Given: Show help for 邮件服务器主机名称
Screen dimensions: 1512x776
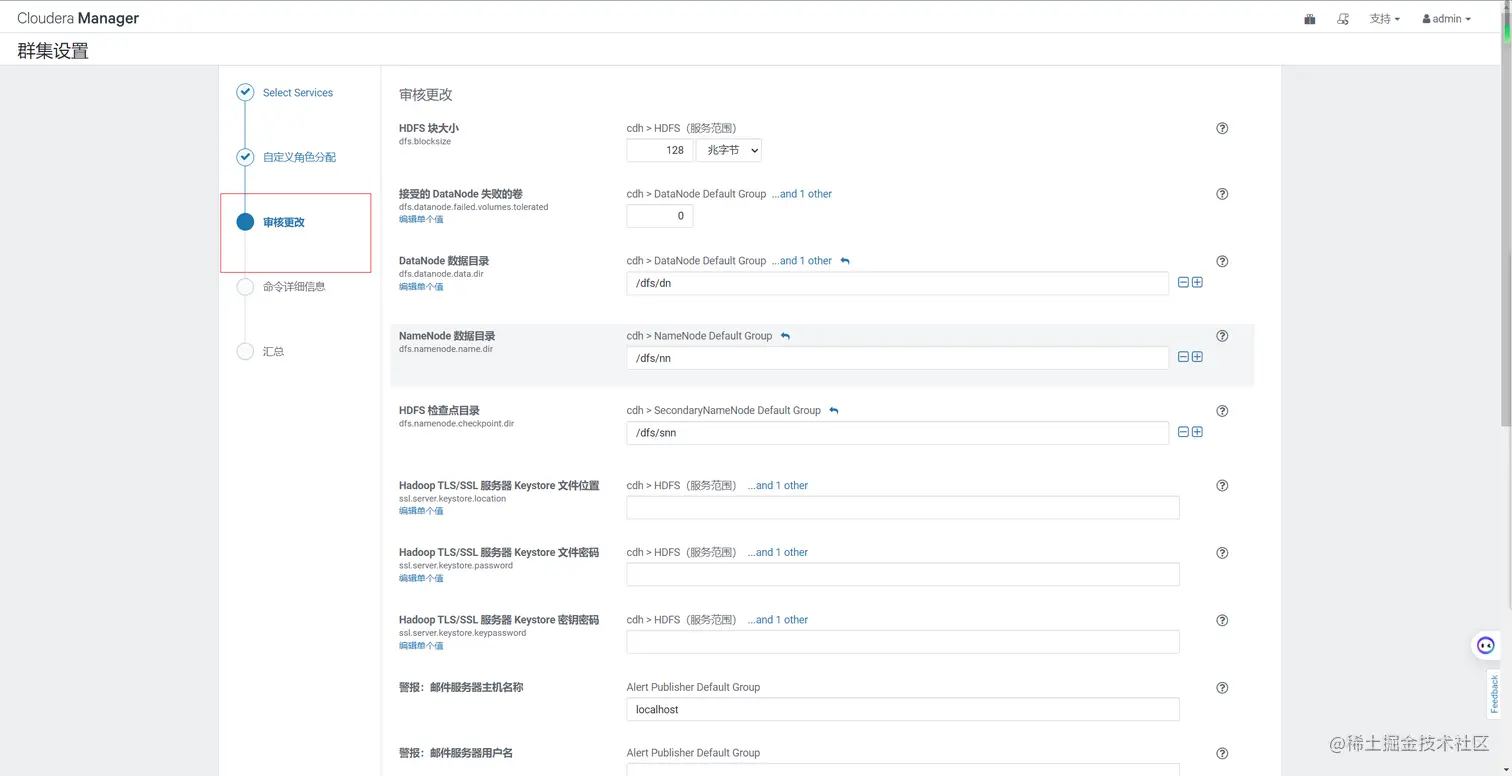Looking at the screenshot, I should point(1222,688).
